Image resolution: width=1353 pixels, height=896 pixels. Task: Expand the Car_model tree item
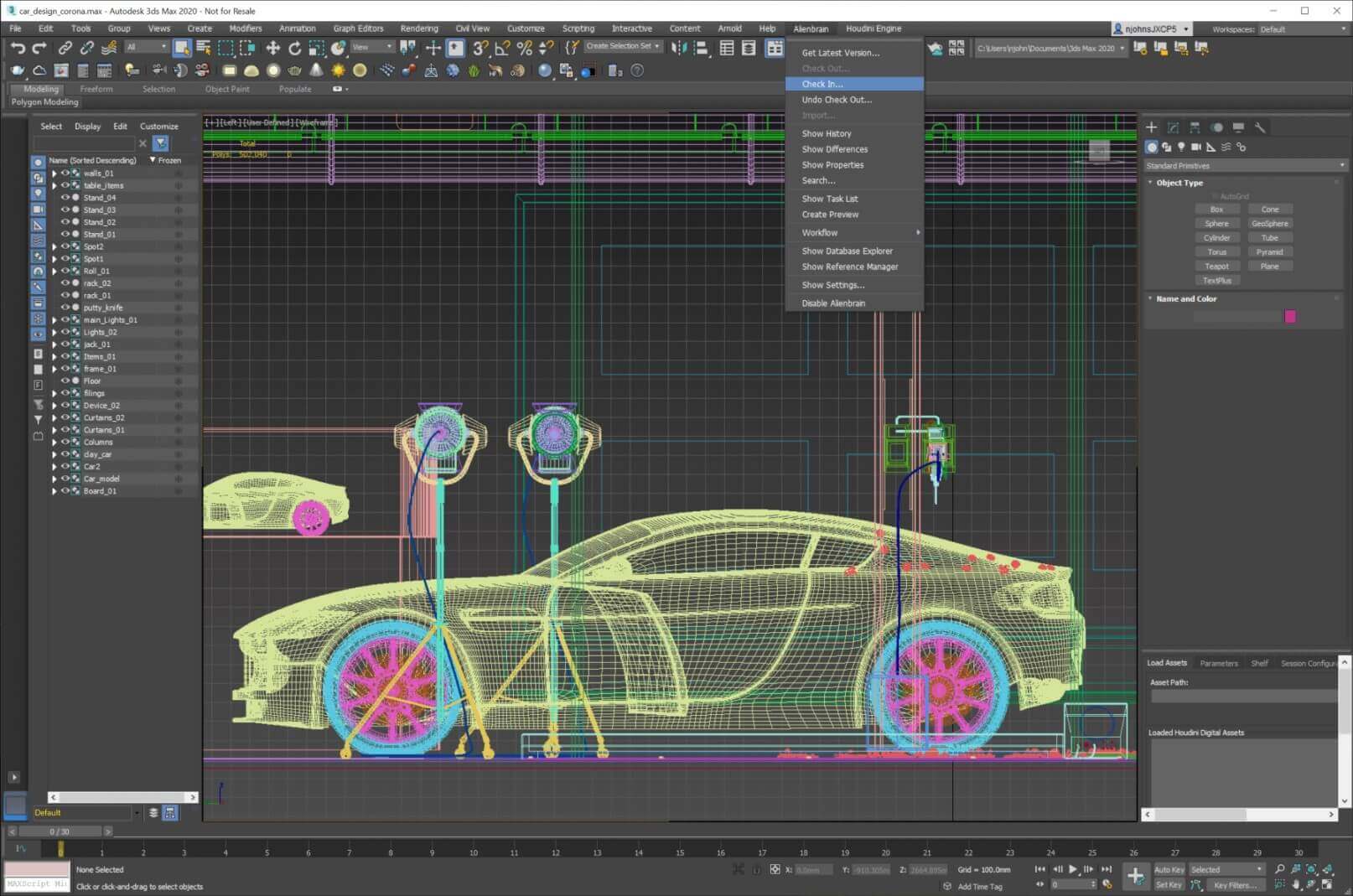point(54,479)
